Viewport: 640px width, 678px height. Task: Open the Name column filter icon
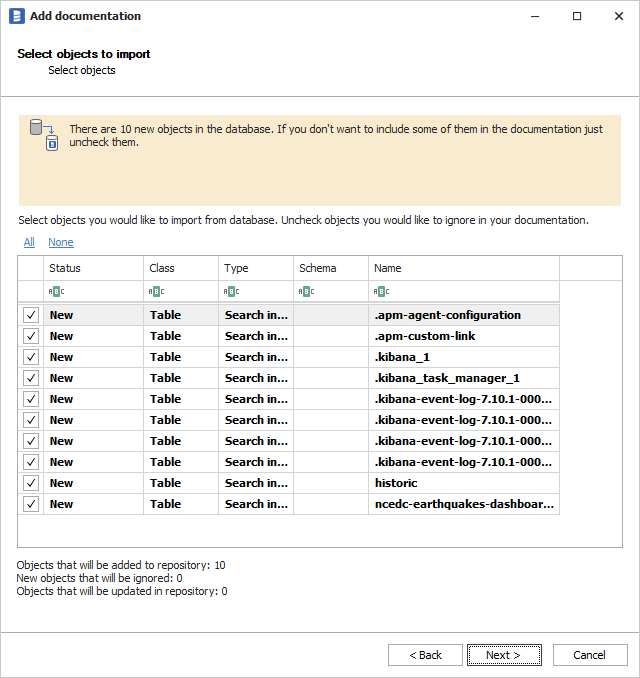tap(381, 291)
